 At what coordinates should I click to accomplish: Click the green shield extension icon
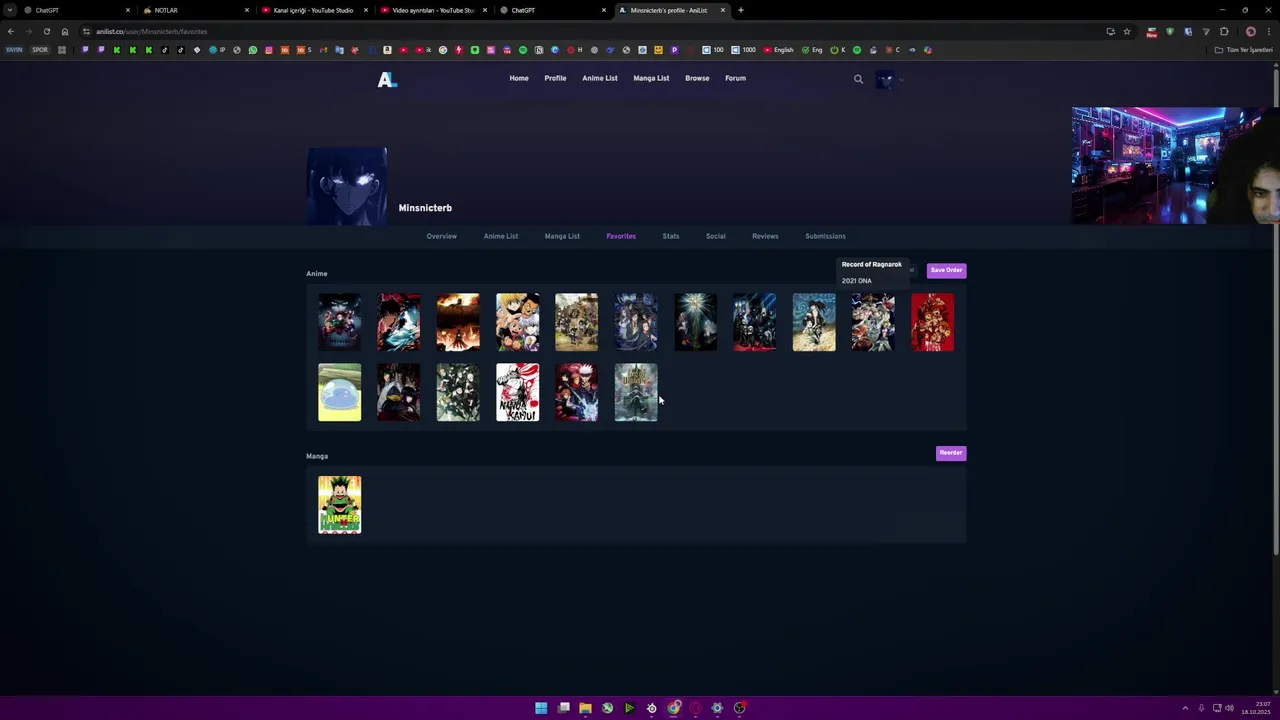pyautogui.click(x=1170, y=31)
